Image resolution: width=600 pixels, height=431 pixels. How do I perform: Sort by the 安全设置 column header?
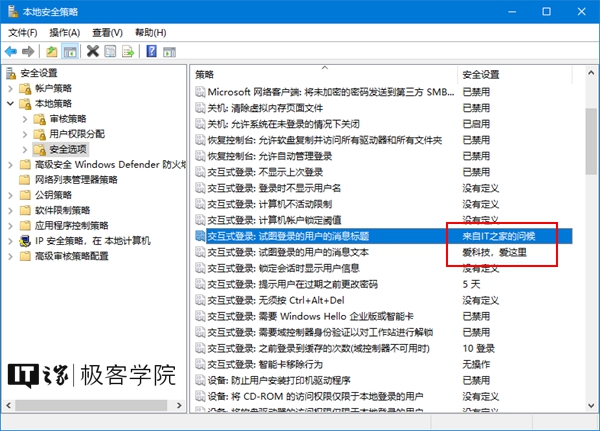pyautogui.click(x=515, y=74)
